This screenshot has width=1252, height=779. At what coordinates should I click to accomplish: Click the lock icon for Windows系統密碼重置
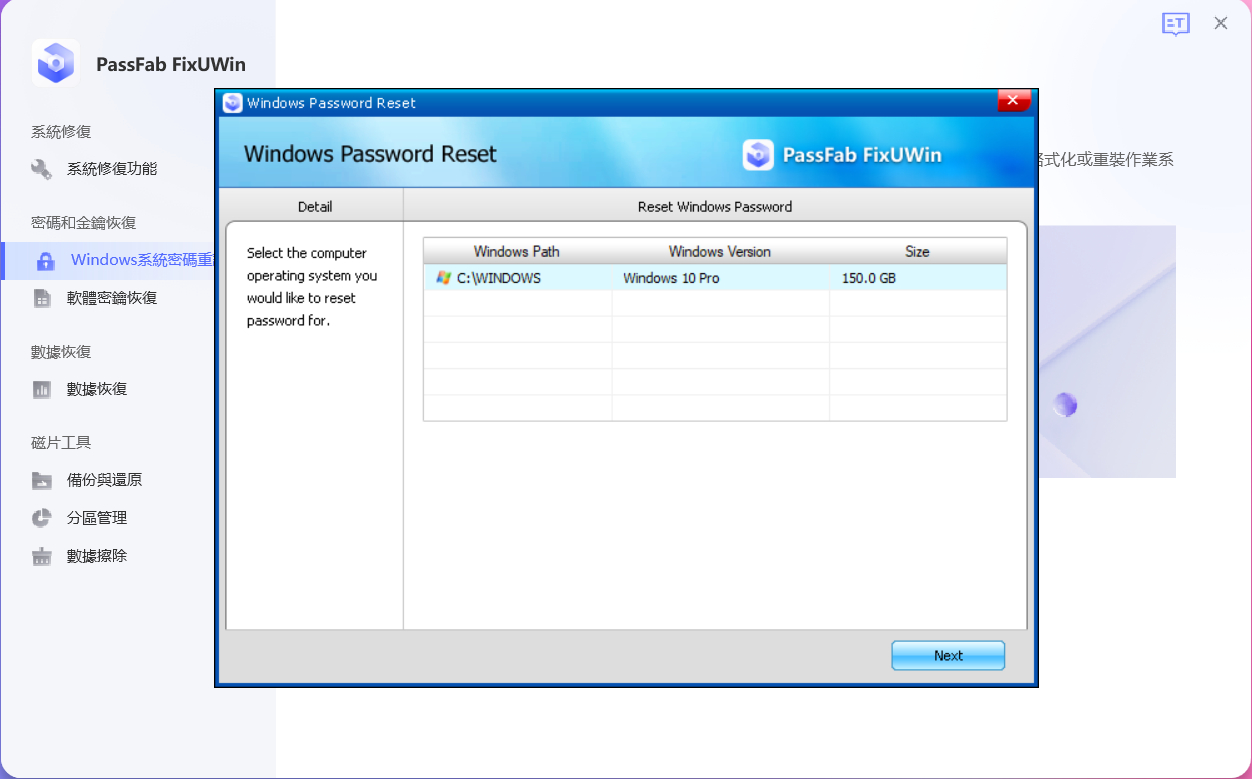pos(45,261)
